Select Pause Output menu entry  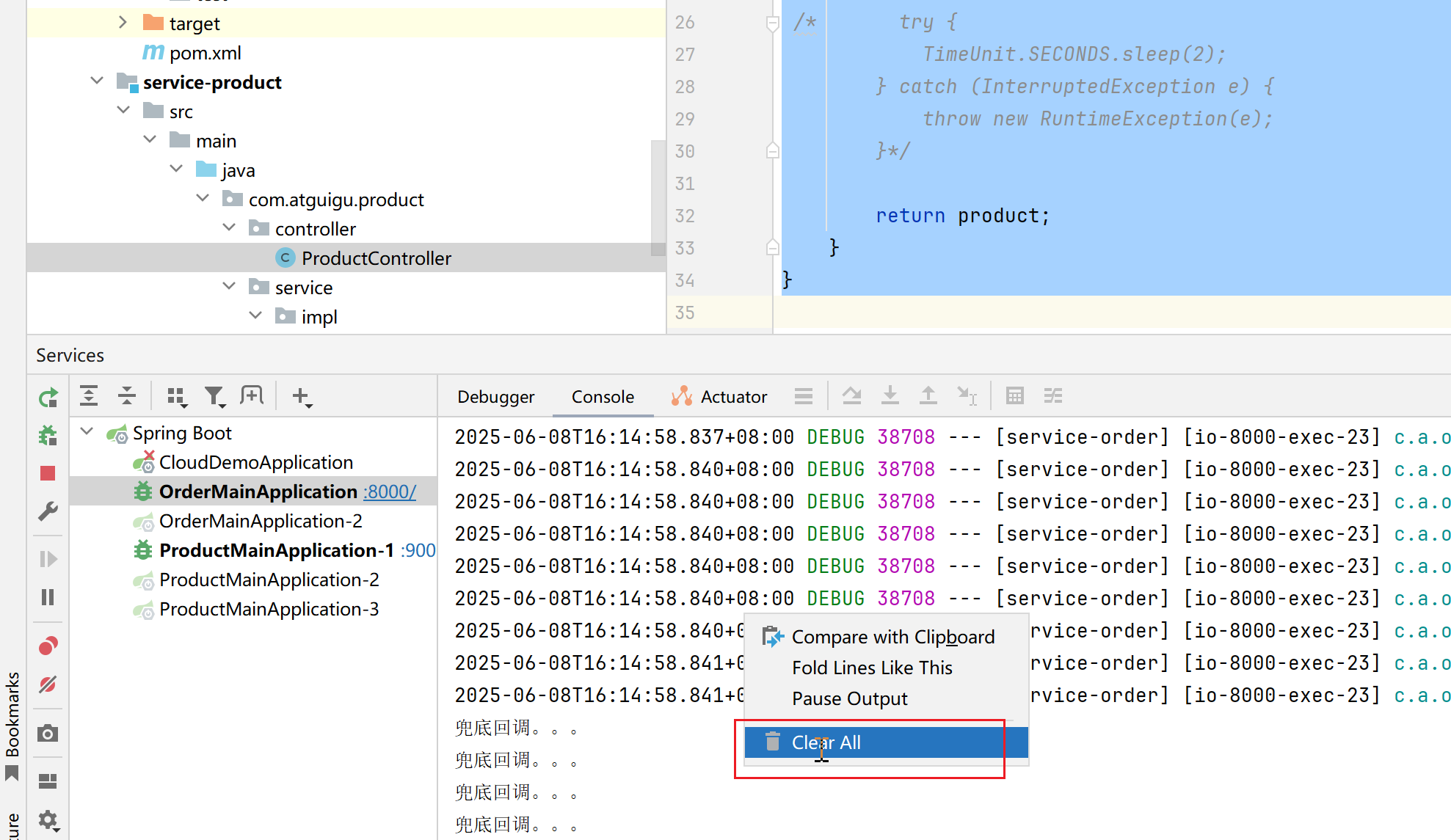pyautogui.click(x=849, y=699)
